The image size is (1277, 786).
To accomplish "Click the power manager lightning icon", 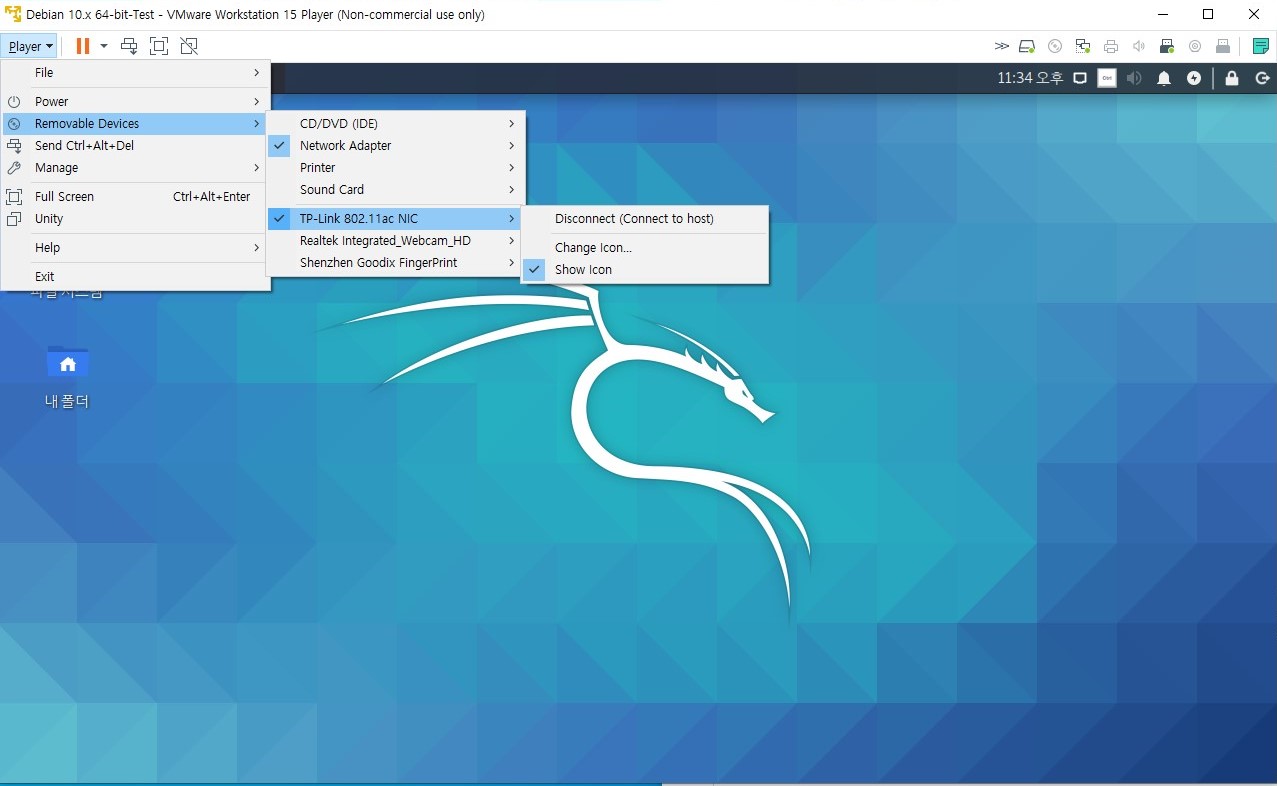I will pos(1194,78).
